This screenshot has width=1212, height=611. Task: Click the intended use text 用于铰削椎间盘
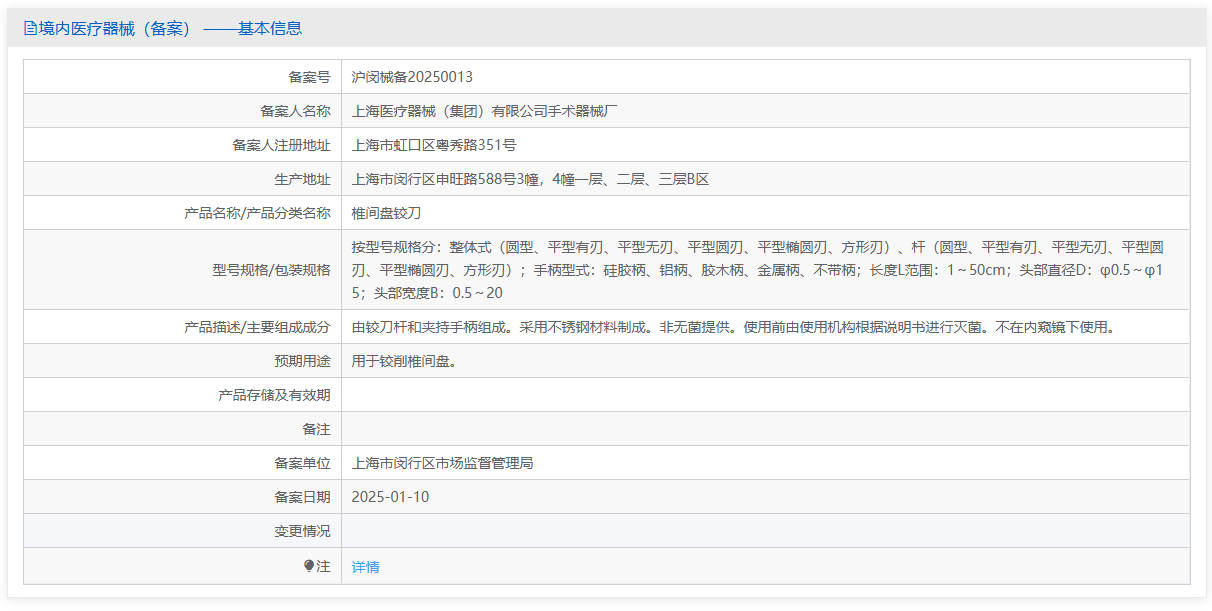[404, 361]
